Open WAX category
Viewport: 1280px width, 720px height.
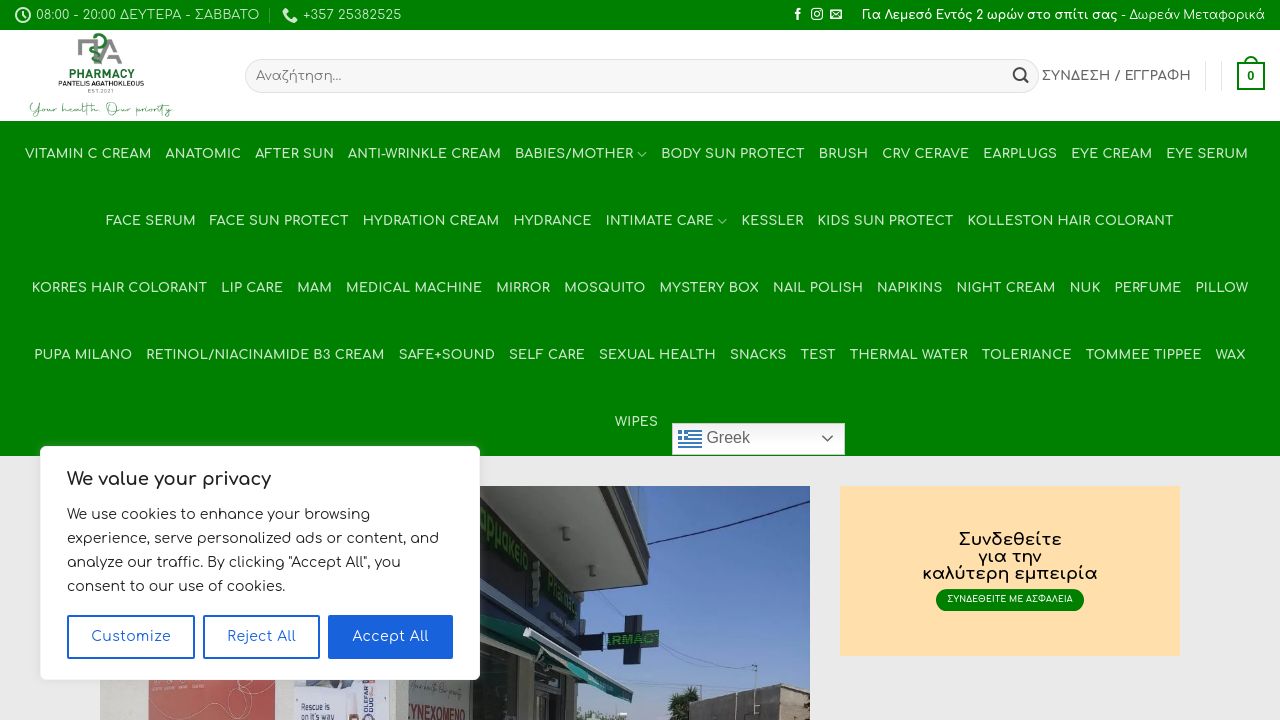pos(1230,355)
